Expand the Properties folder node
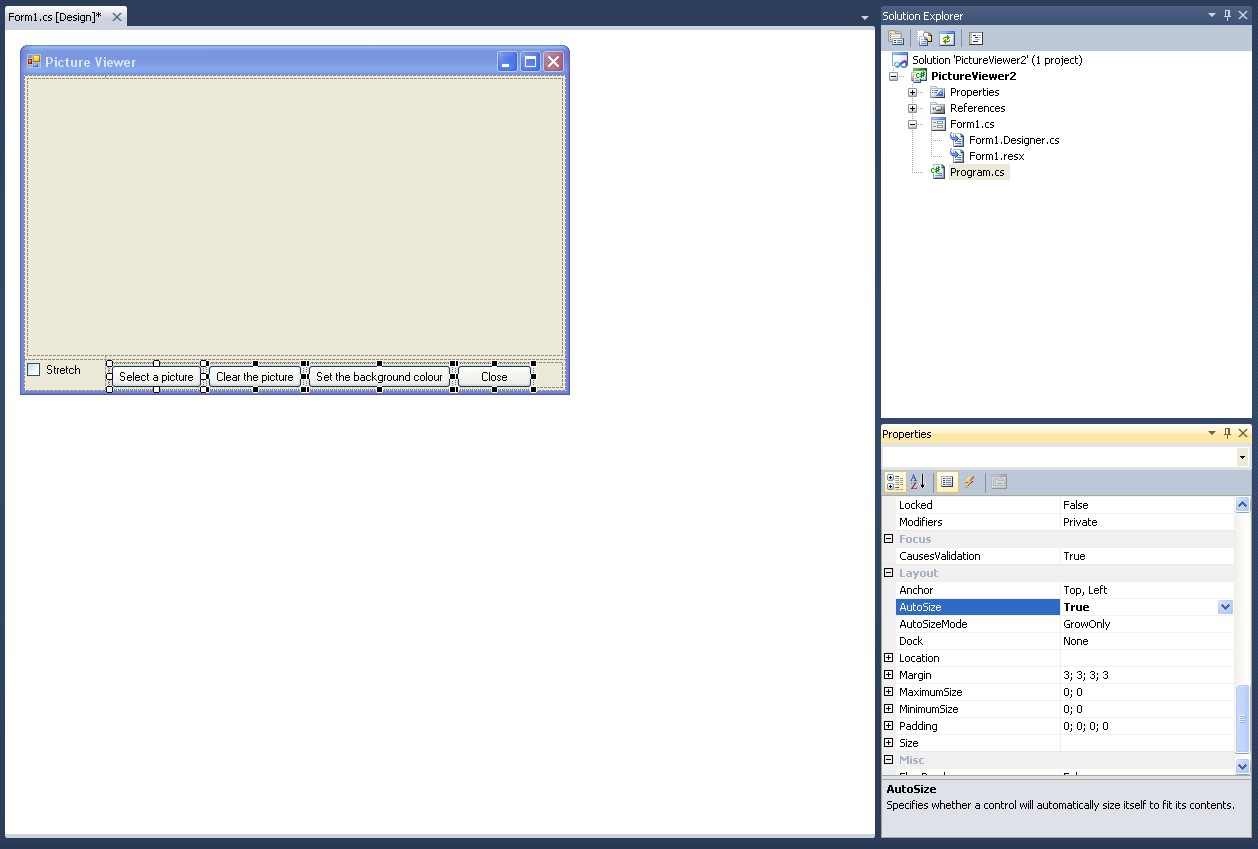 click(x=912, y=92)
